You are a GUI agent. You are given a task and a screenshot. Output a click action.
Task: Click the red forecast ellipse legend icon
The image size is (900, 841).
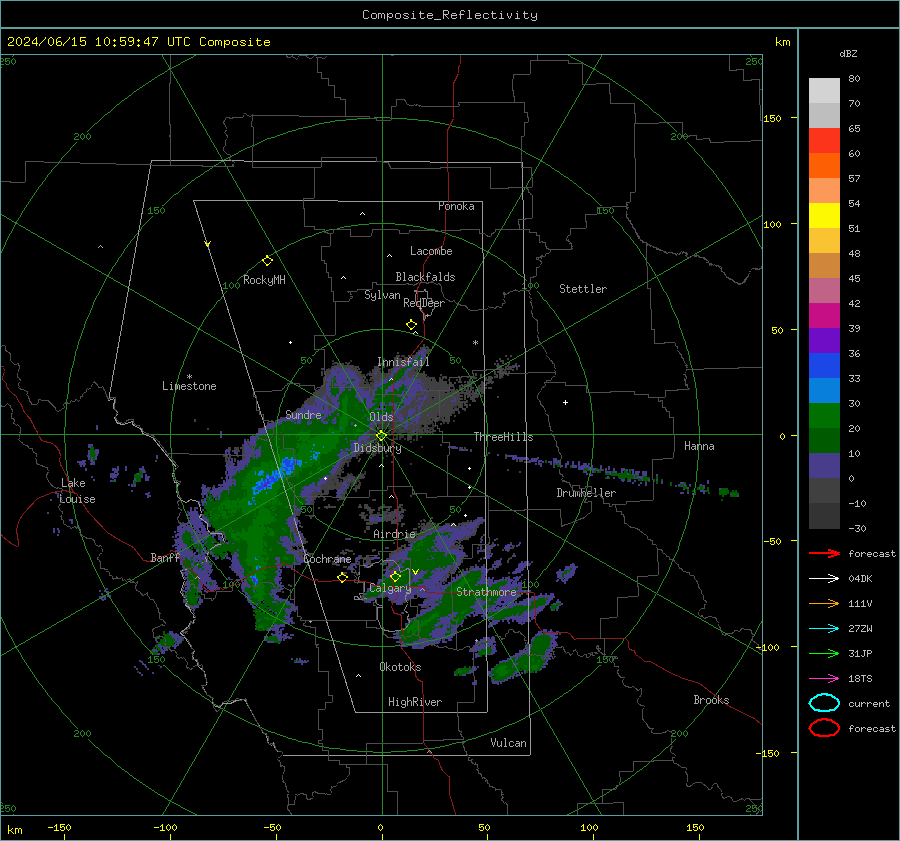(824, 728)
